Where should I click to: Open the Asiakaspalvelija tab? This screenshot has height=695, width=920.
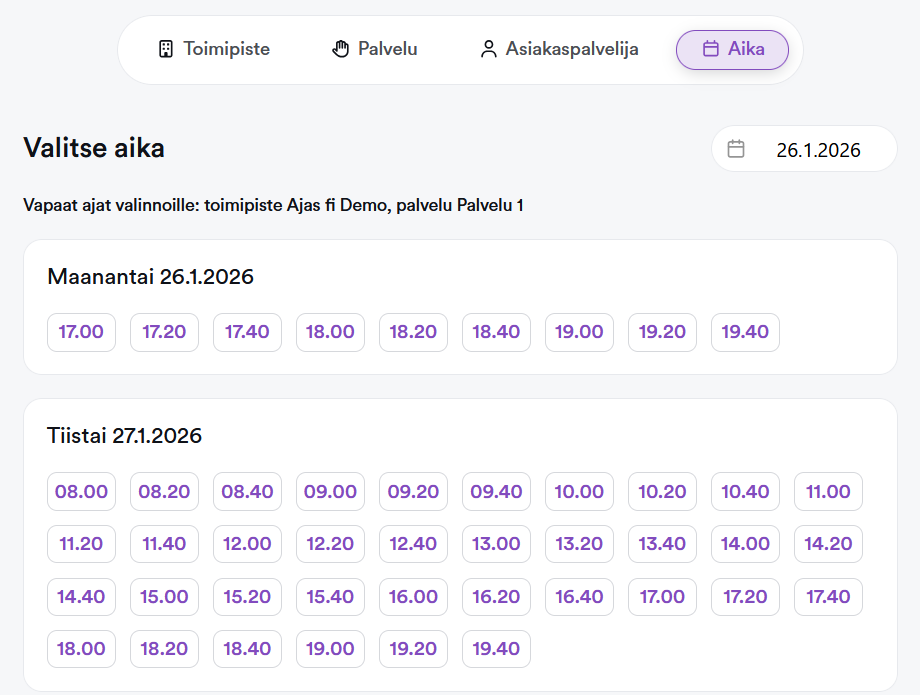pos(558,47)
